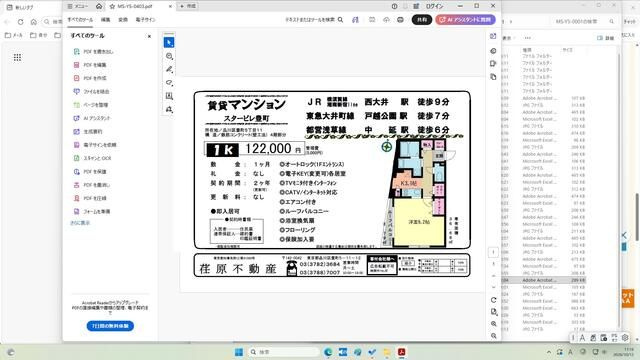Image resolution: width=640 pixels, height=360 pixels.
Task: Open 'ファイルを結合' combine files tool
Action: (91, 92)
